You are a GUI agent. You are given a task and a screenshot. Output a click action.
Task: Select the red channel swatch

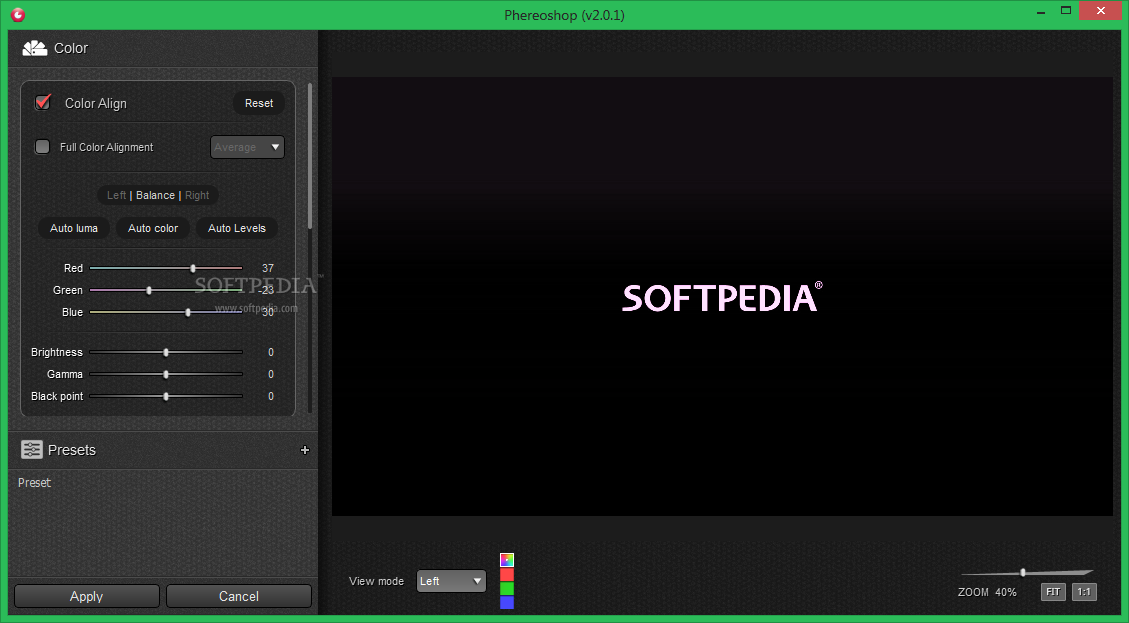[507, 574]
